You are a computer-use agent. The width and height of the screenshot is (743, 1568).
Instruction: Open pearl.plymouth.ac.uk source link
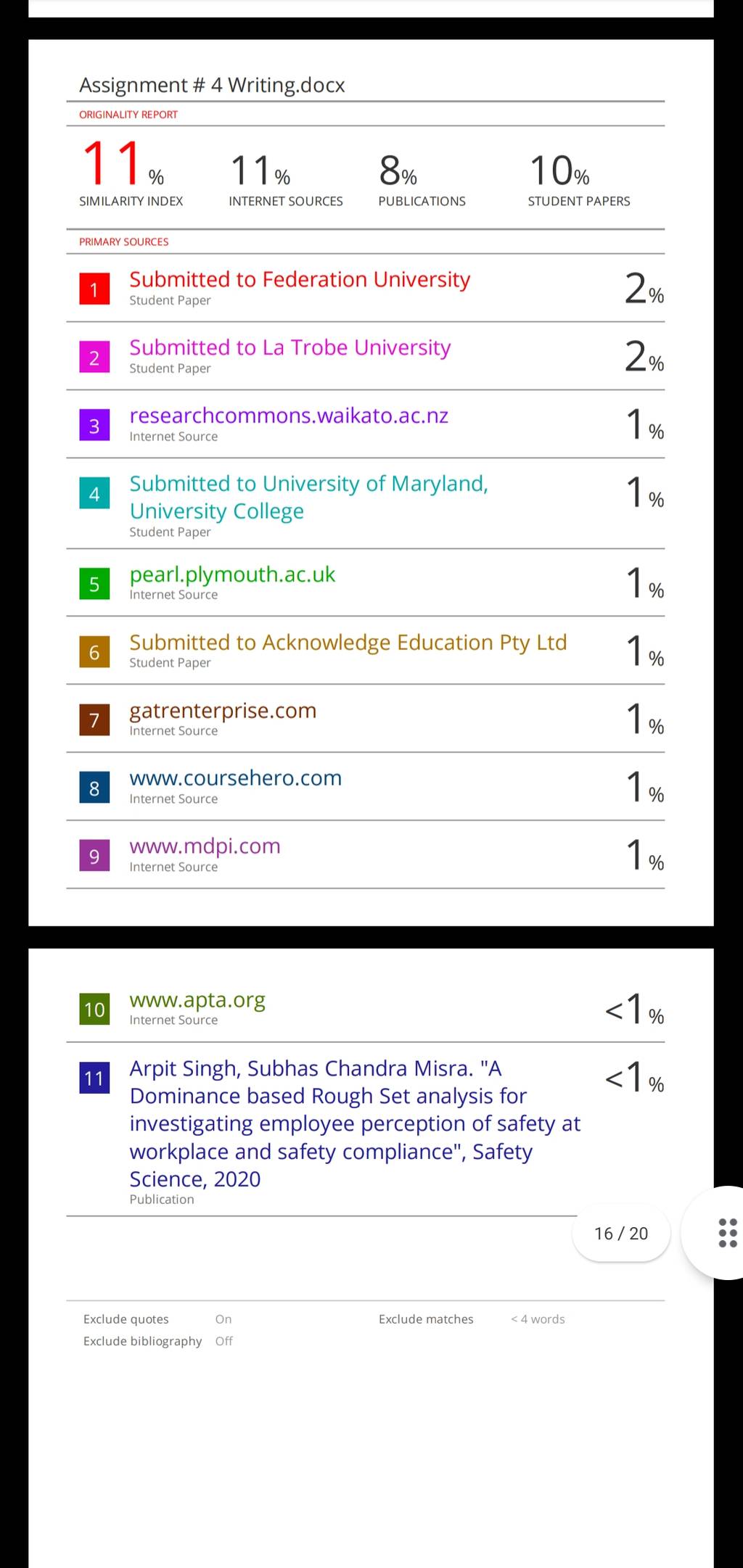pyautogui.click(x=232, y=574)
